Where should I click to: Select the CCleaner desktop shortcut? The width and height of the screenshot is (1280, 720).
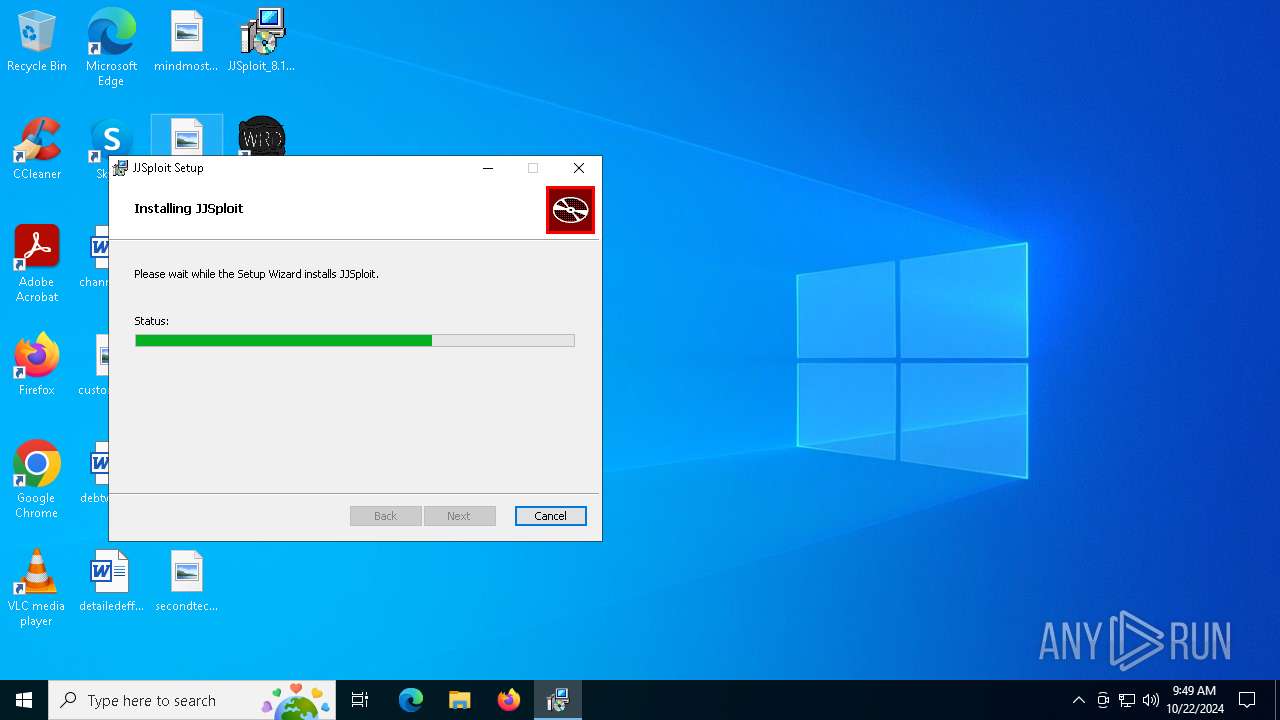coord(37,150)
